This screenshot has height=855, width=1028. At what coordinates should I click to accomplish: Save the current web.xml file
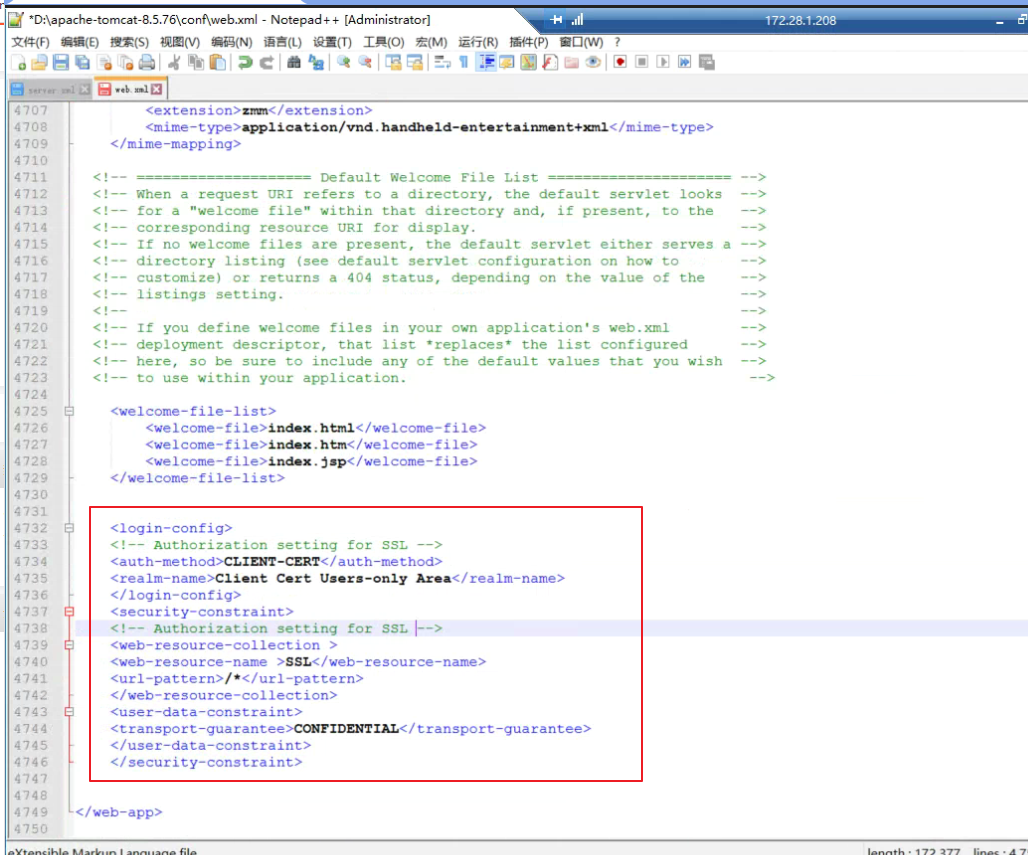61,62
